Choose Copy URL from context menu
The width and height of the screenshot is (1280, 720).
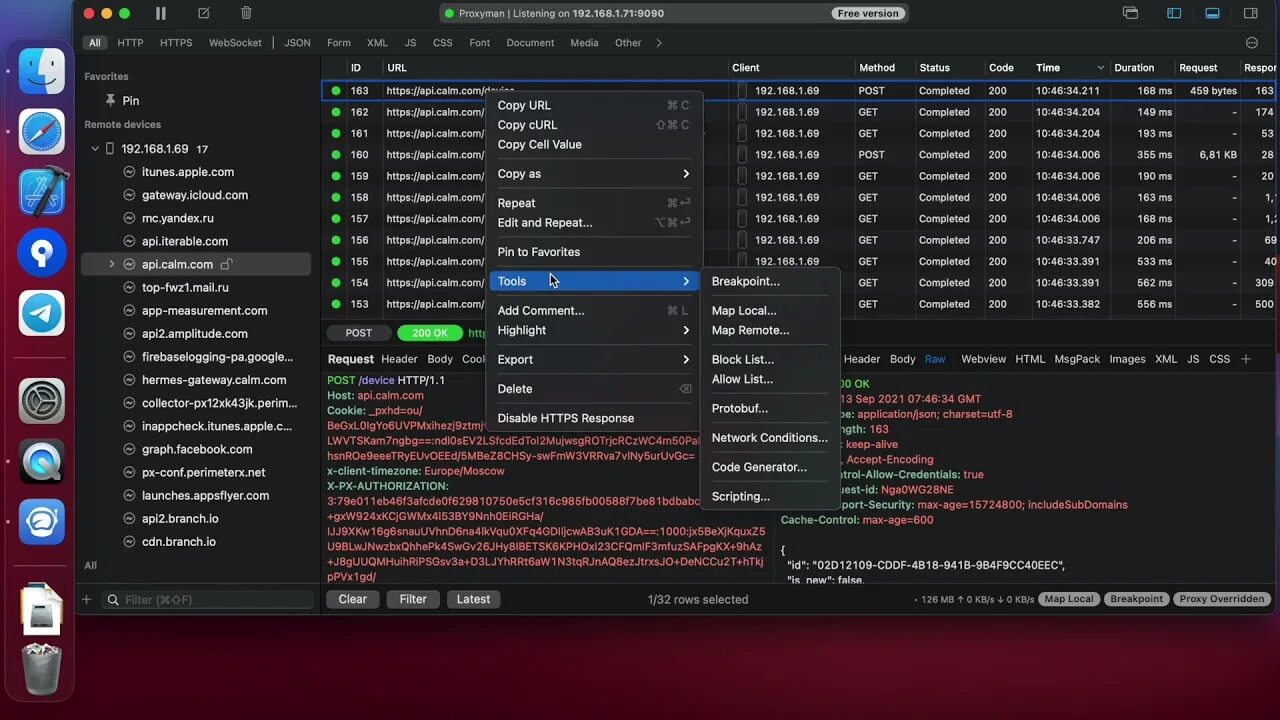(594, 105)
